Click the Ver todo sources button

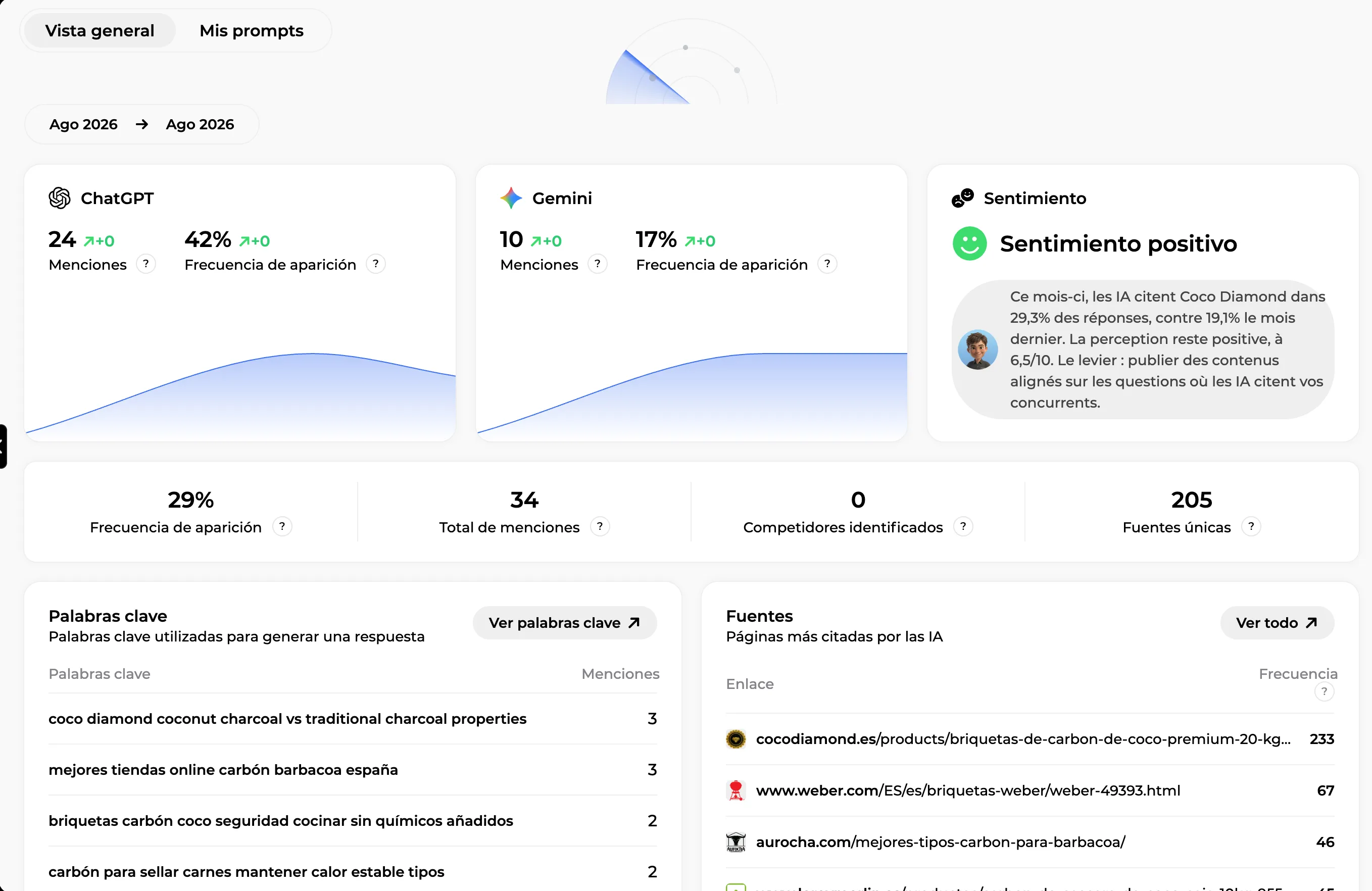(1277, 623)
